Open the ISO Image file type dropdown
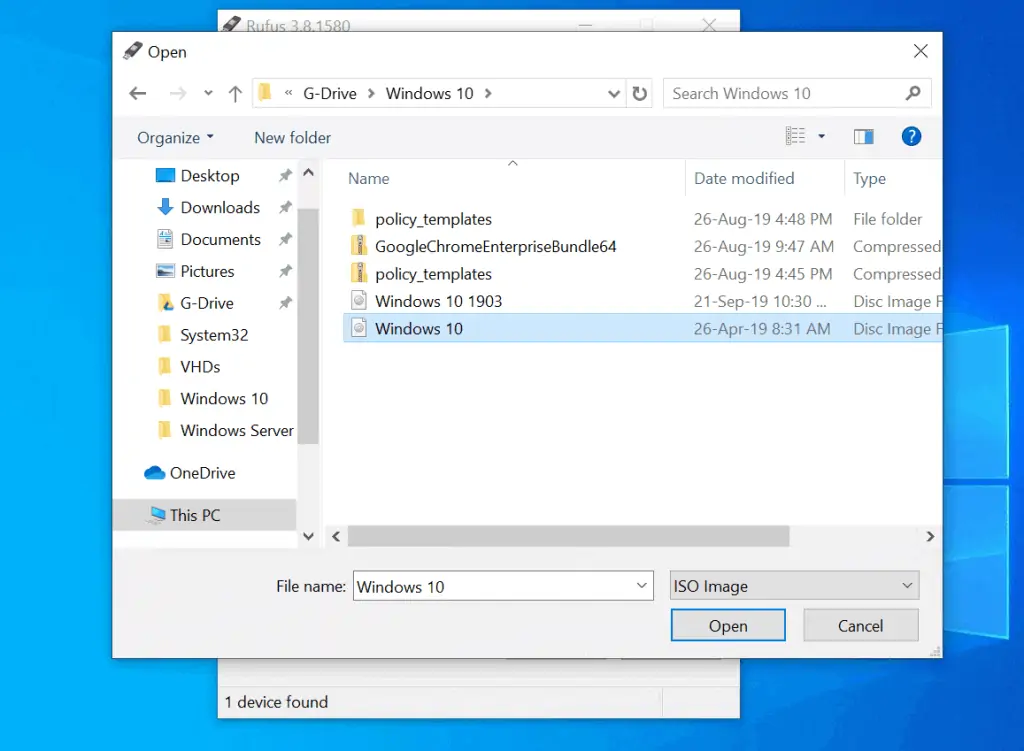Image resolution: width=1024 pixels, height=751 pixels. [x=794, y=586]
